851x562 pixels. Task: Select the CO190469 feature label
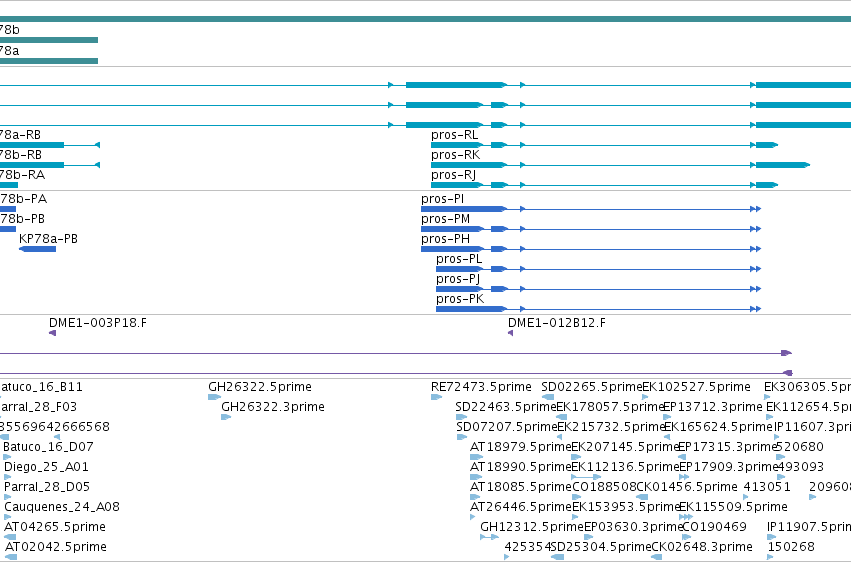(714, 527)
